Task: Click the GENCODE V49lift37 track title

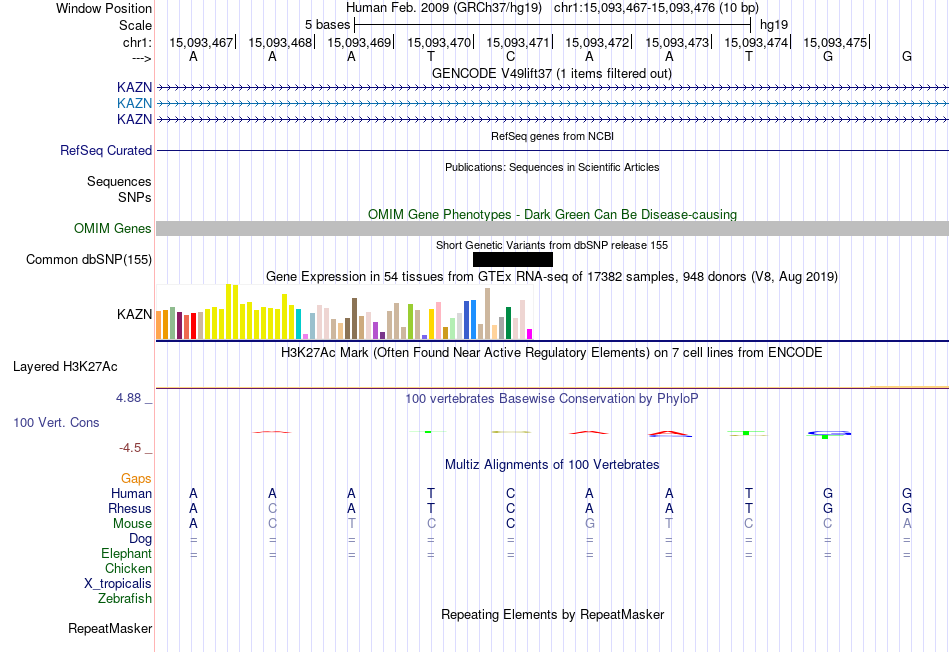Action: click(x=552, y=73)
